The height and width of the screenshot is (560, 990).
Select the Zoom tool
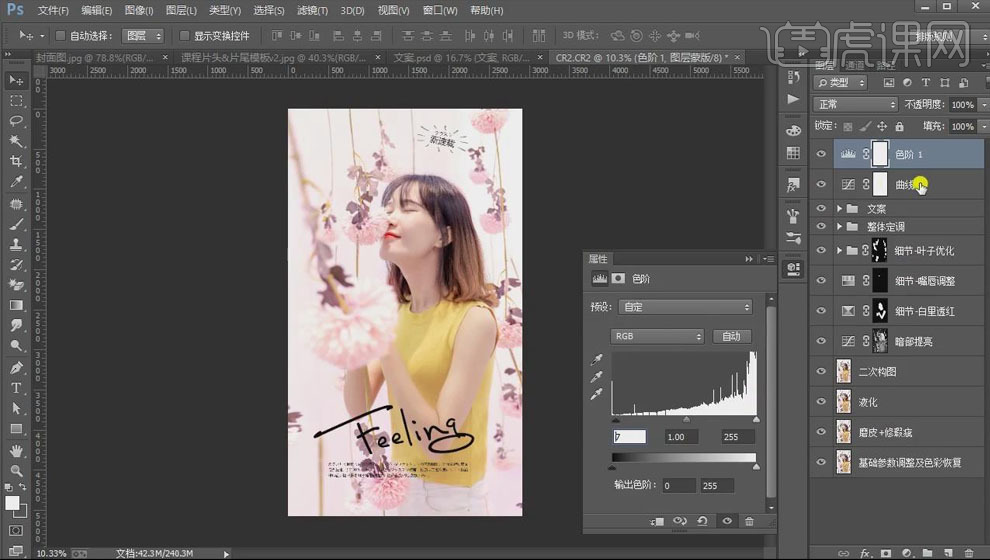click(x=16, y=470)
